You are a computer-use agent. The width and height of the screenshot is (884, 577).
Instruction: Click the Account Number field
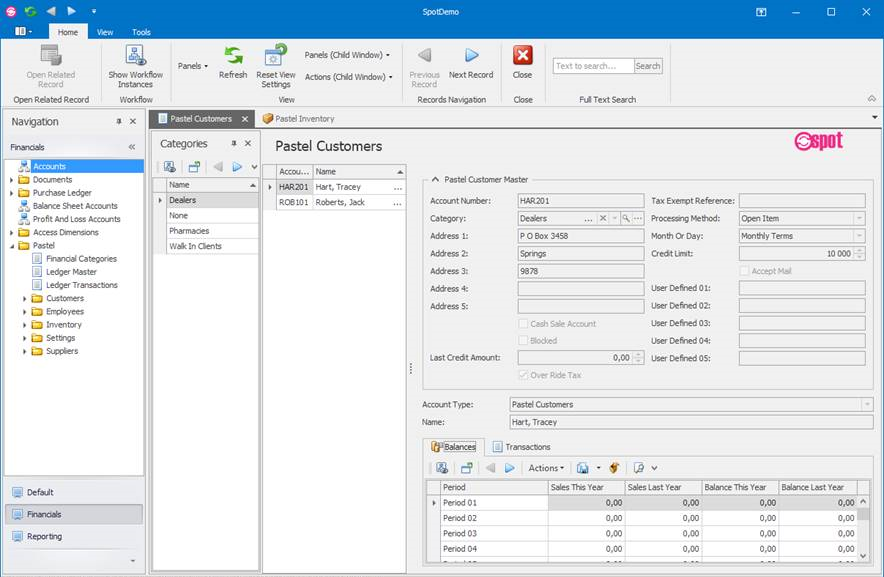click(581, 201)
